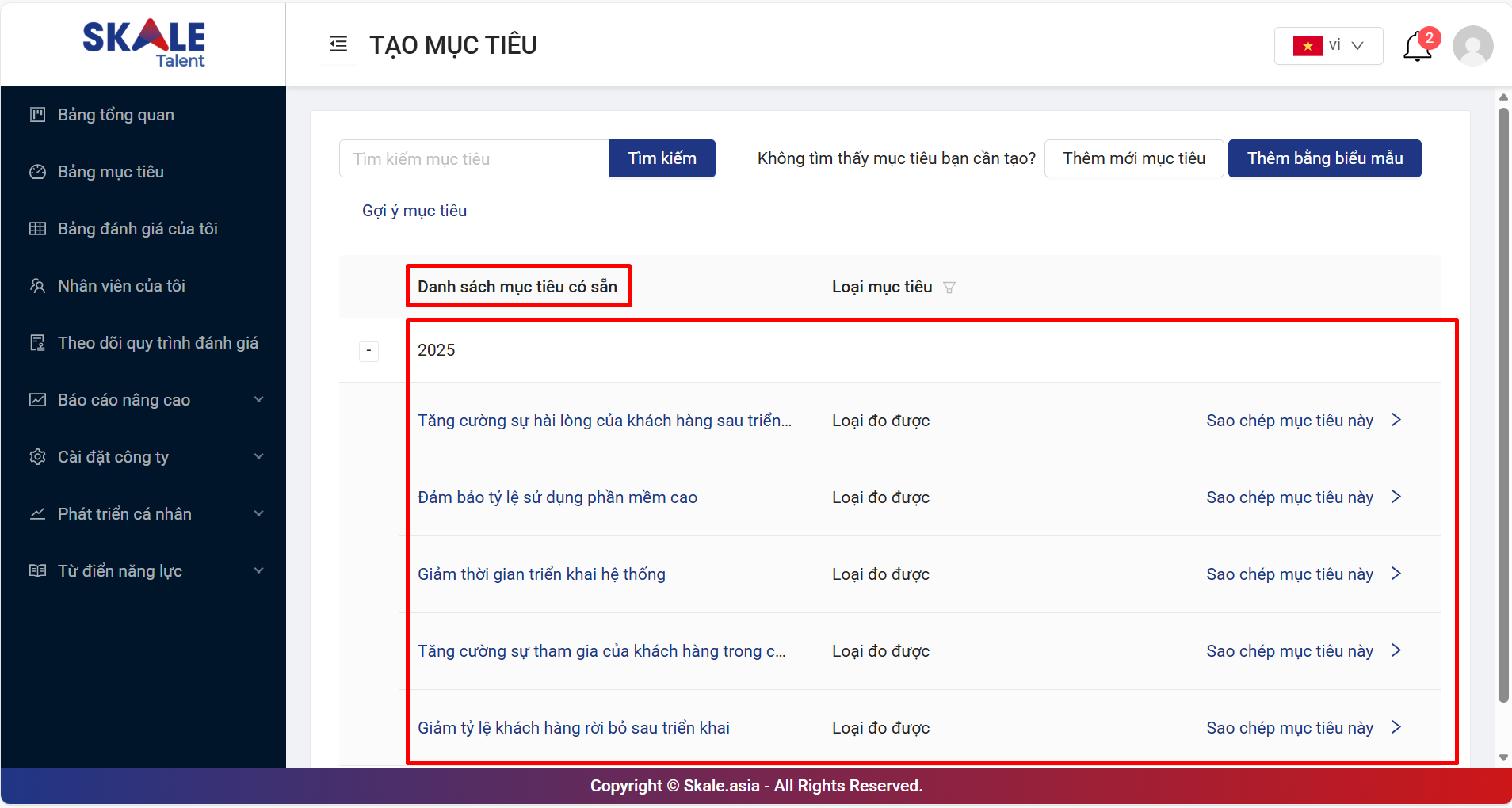
Task: Collapse the 2025 group row
Action: point(368,351)
